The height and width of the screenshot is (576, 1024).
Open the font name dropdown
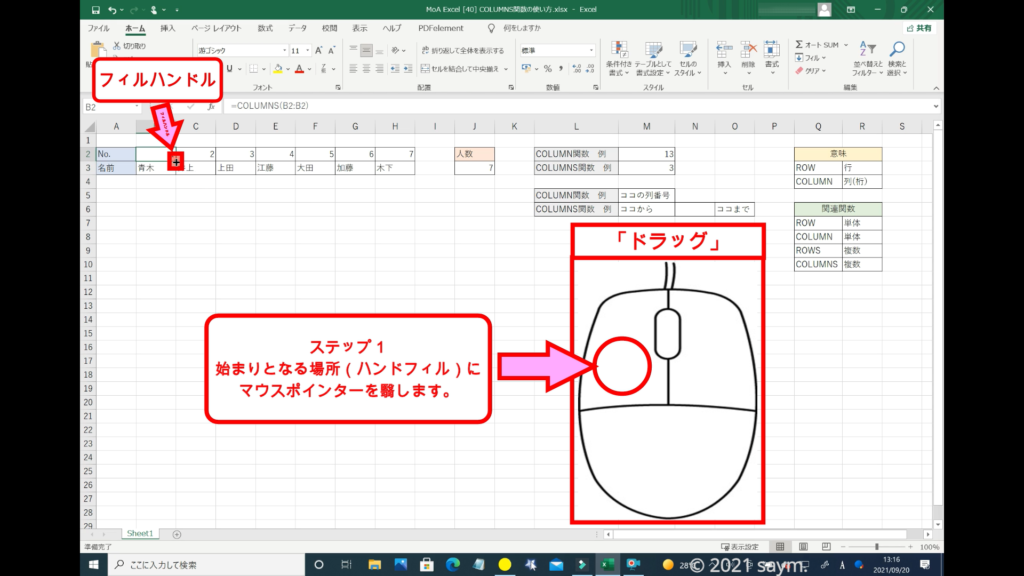click(x=283, y=49)
